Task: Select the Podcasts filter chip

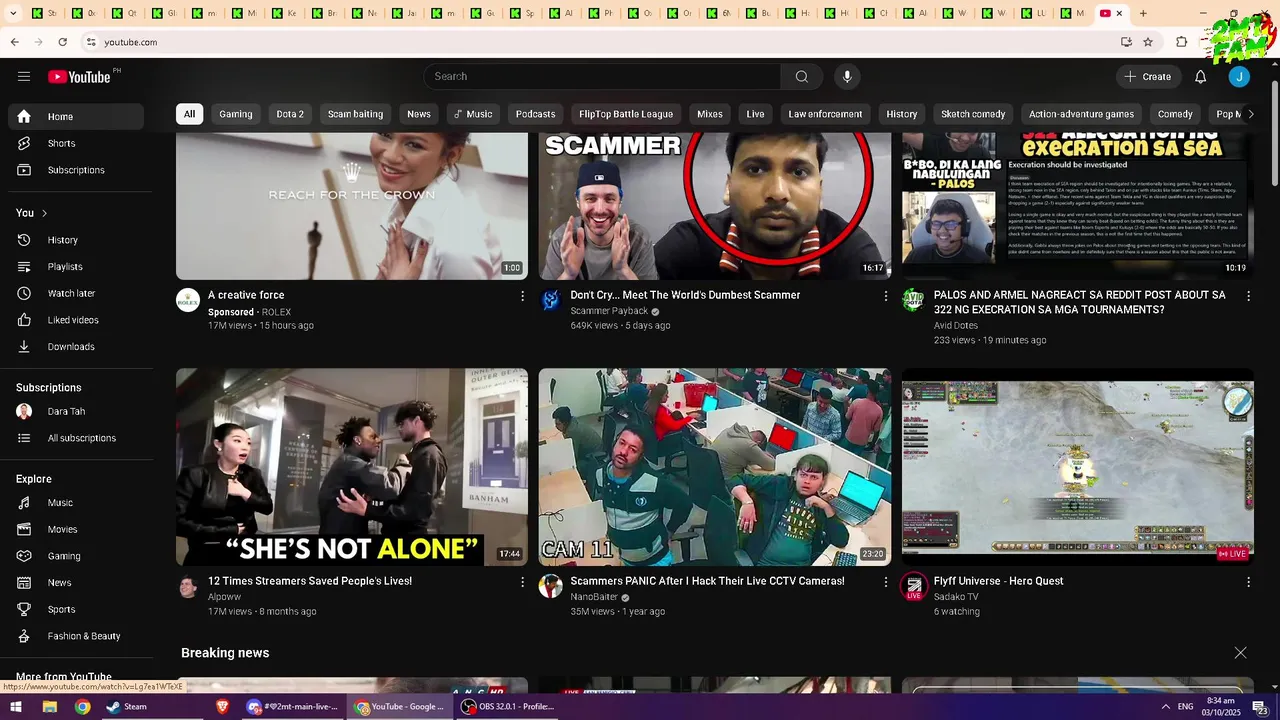Action: [535, 114]
